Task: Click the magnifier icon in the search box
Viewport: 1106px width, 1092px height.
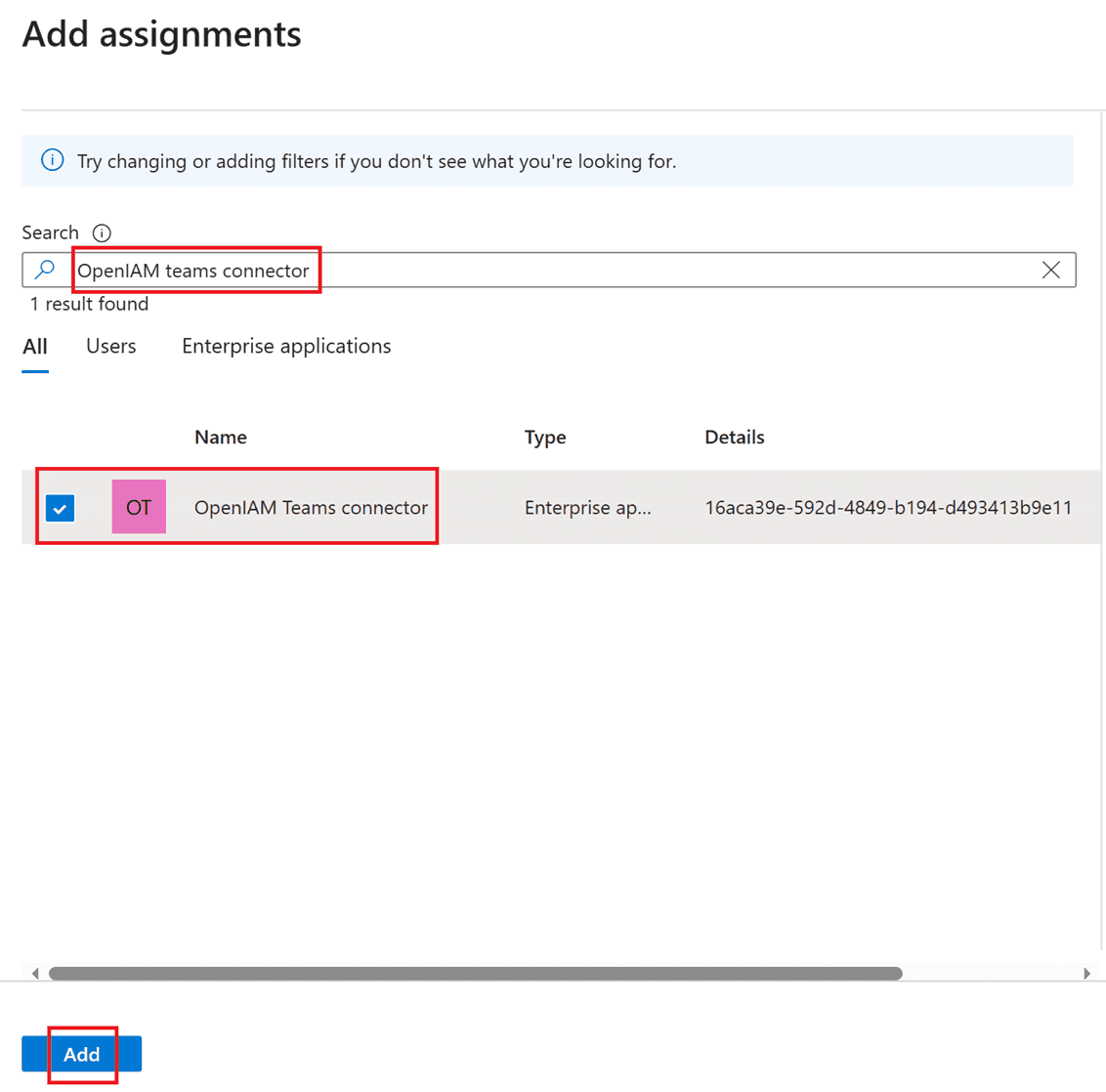Action: point(45,270)
